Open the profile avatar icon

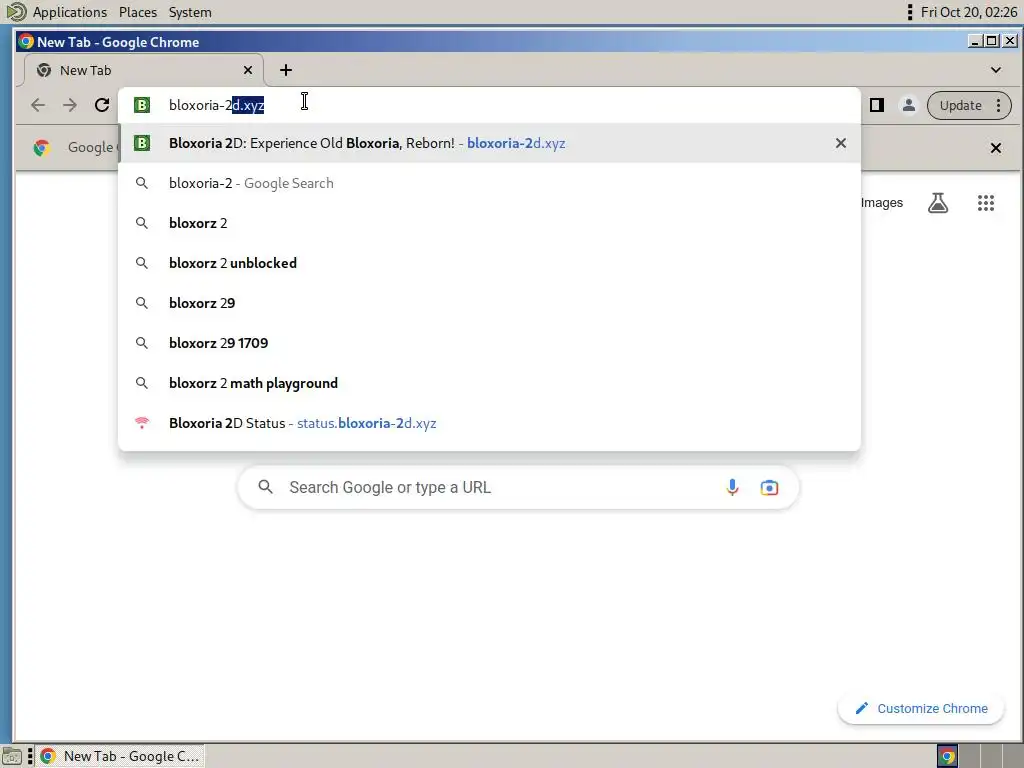click(908, 105)
